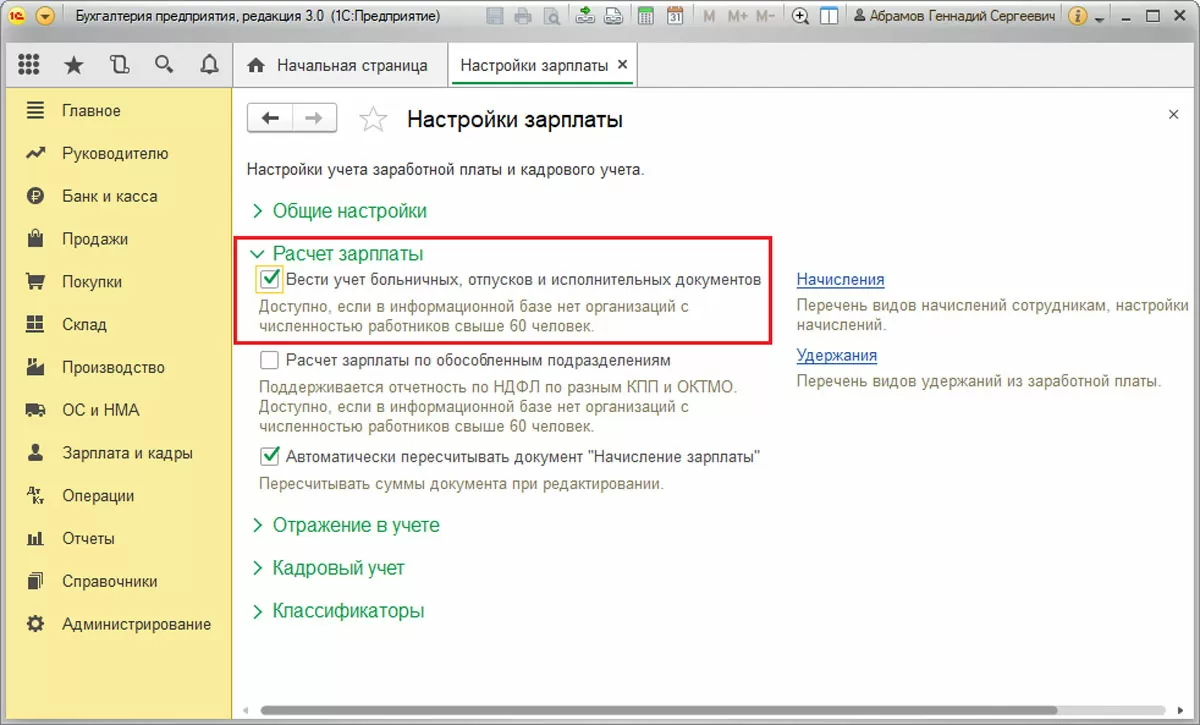Image resolution: width=1200 pixels, height=725 pixels.
Task: Click the M memory button
Action: [709, 16]
